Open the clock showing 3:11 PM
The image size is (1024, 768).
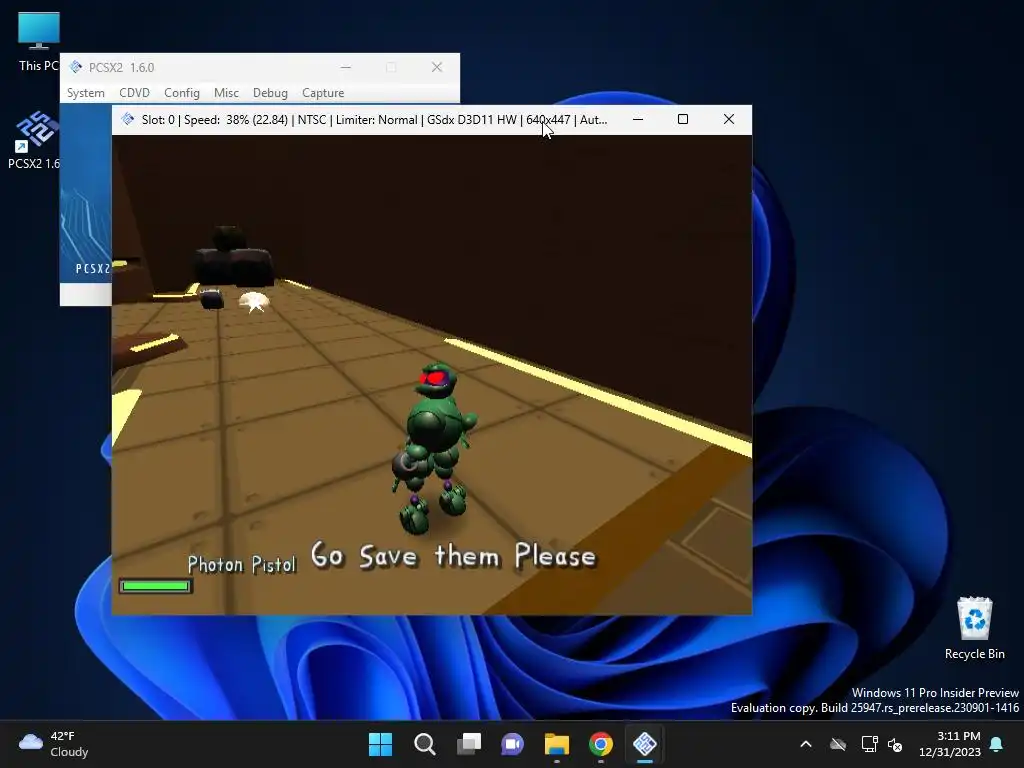950,744
